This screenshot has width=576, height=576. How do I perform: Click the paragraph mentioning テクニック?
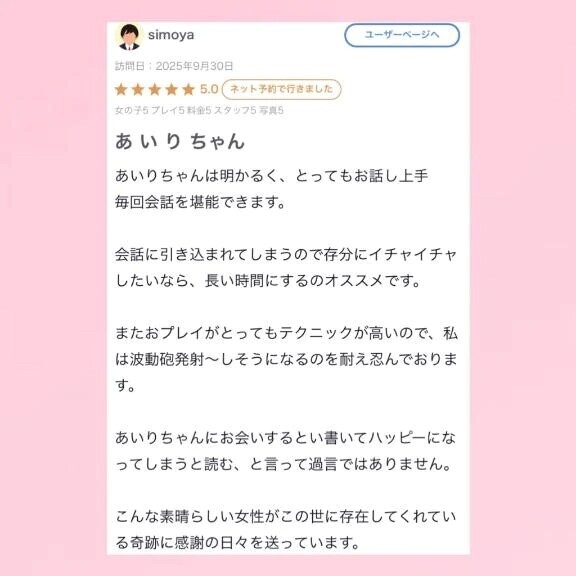click(x=286, y=359)
